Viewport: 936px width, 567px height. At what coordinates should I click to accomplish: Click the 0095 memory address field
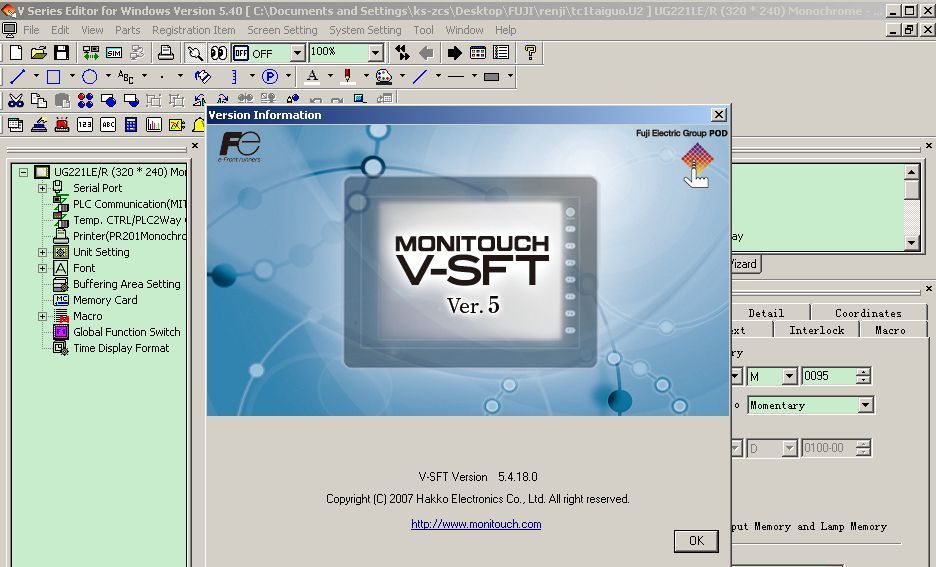tap(828, 377)
